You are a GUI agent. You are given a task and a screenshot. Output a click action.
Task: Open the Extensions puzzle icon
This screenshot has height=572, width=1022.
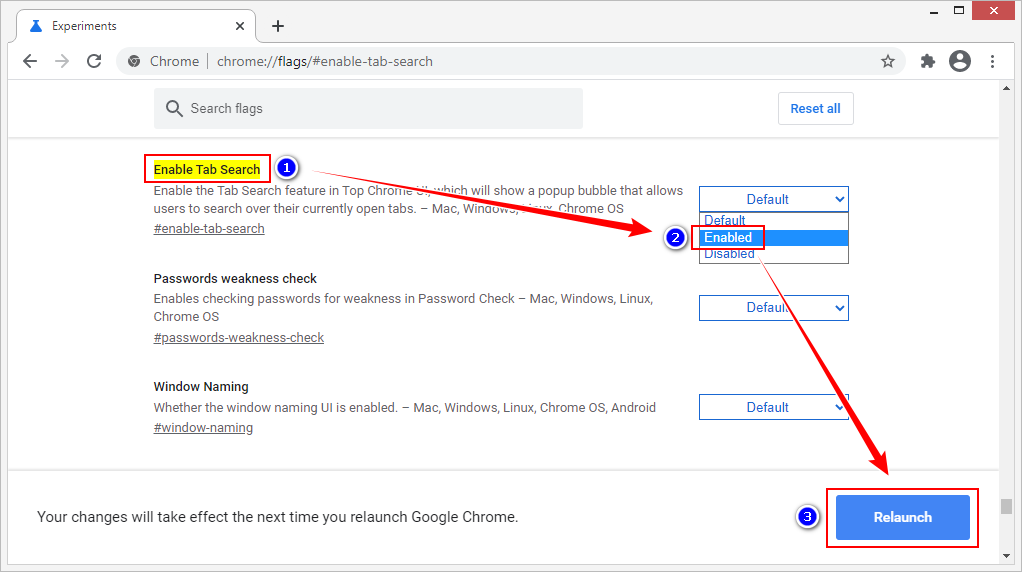[x=927, y=61]
